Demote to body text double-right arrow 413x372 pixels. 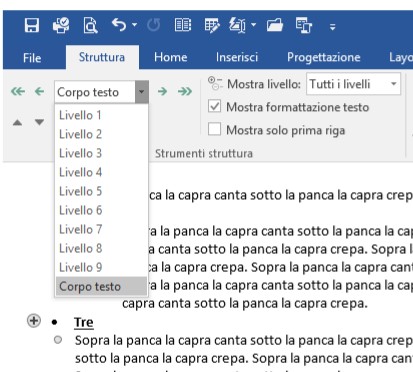click(185, 91)
